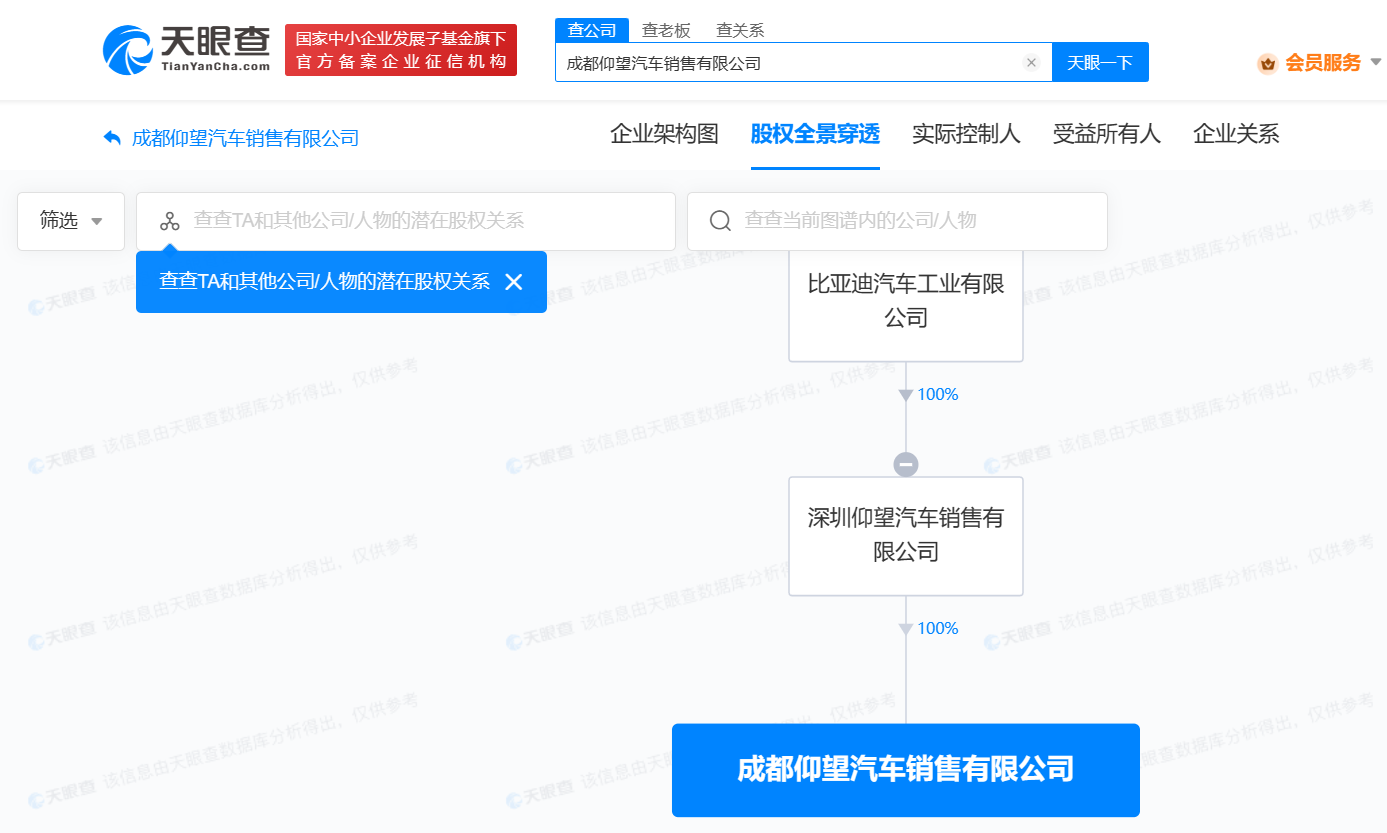Clear the search box with the X icon

pyautogui.click(x=1031, y=63)
